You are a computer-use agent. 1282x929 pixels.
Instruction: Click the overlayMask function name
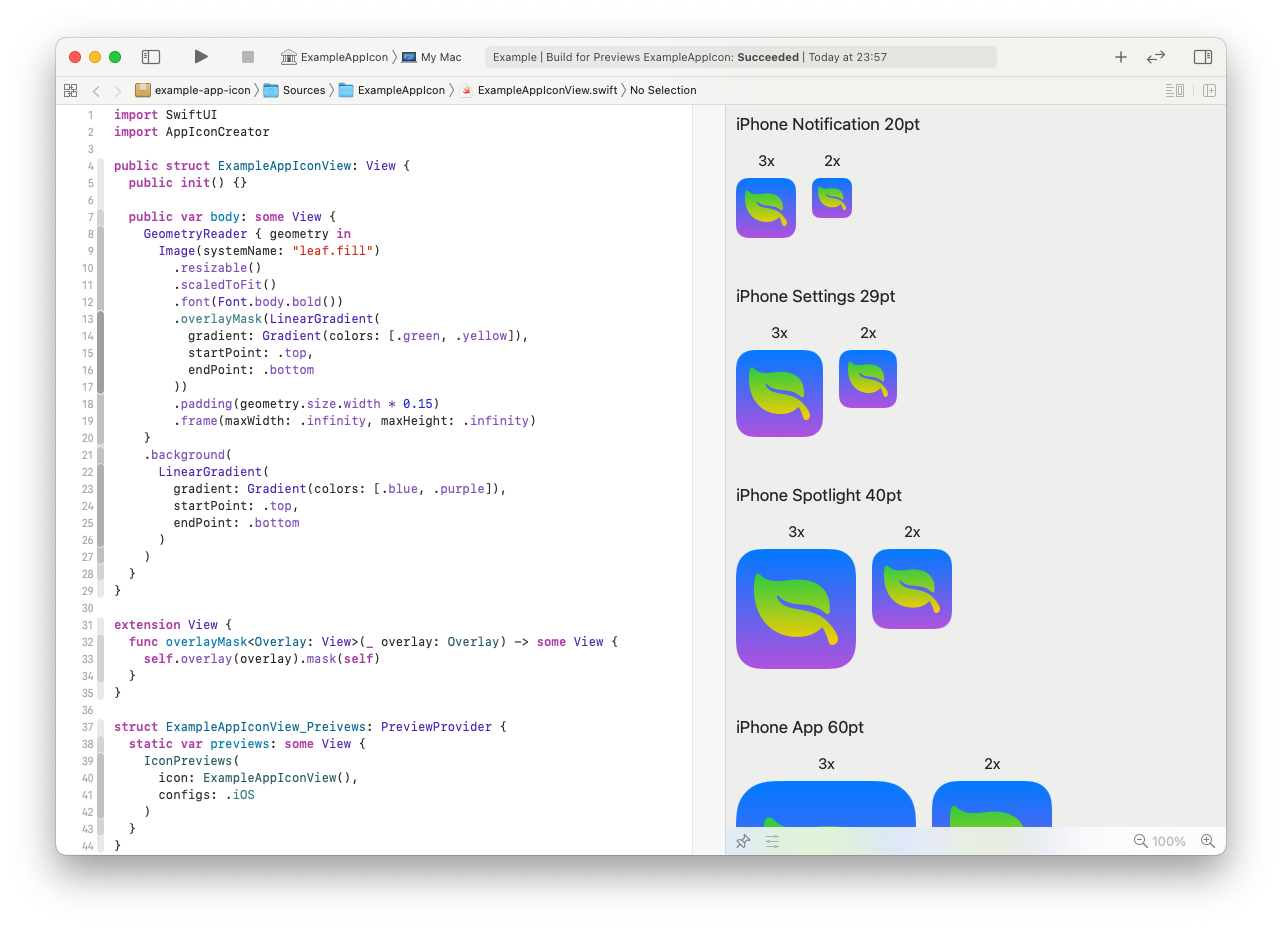tap(206, 642)
